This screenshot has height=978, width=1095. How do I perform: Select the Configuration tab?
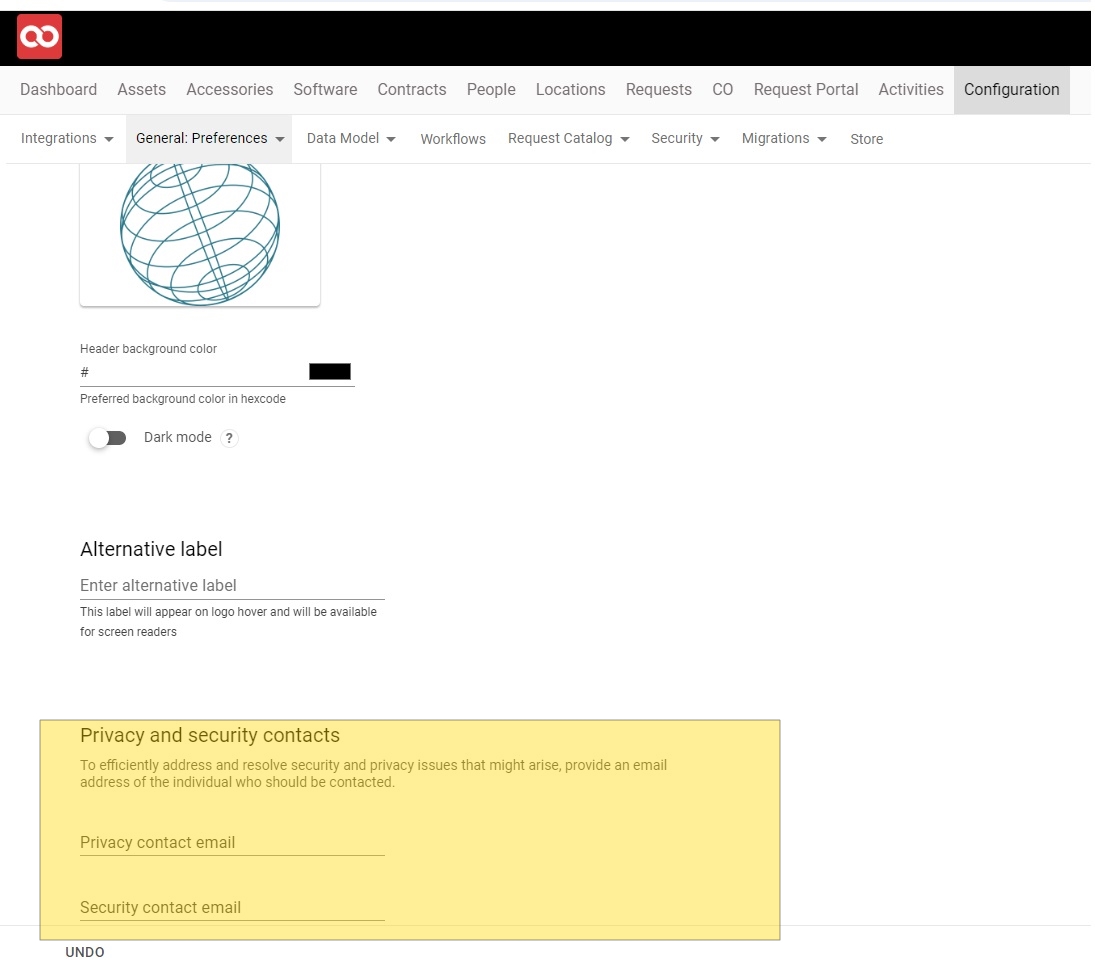click(x=1012, y=89)
